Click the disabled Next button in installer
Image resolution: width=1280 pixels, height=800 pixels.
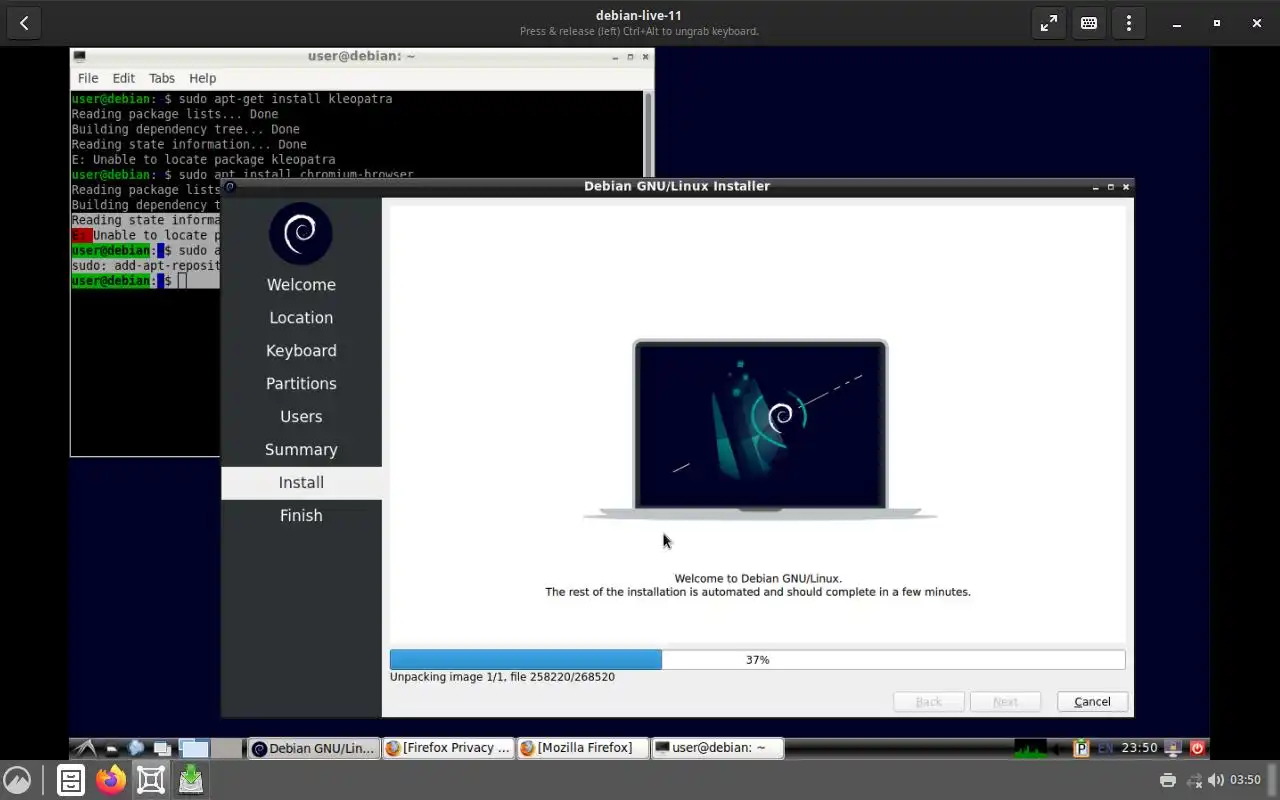1005,702
